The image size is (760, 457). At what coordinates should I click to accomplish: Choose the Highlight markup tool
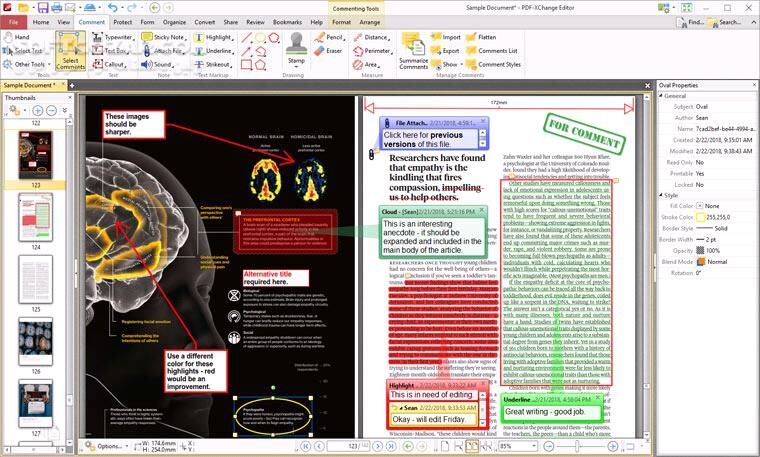(x=217, y=36)
